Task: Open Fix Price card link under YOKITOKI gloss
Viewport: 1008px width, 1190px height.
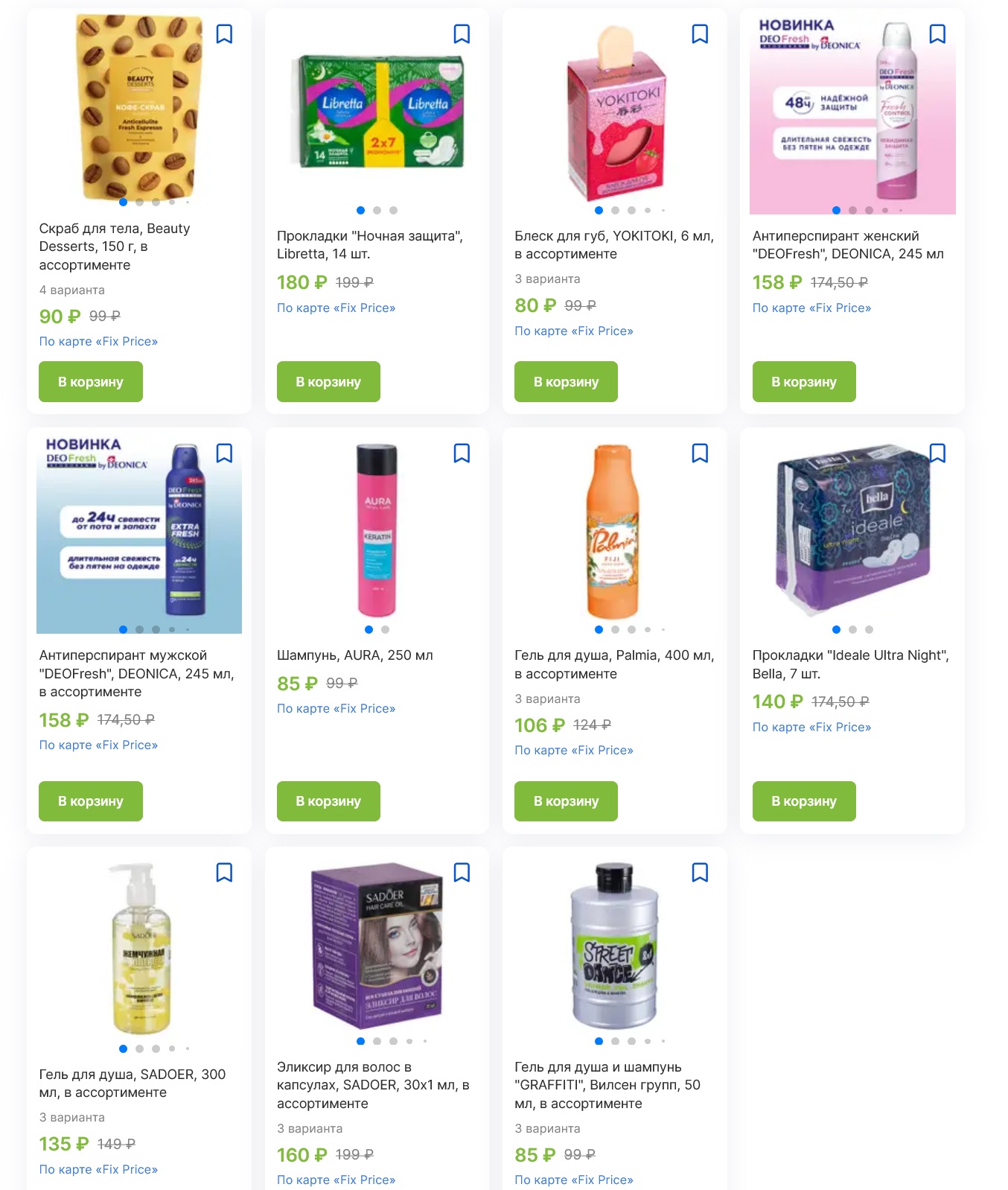Action: tap(574, 331)
